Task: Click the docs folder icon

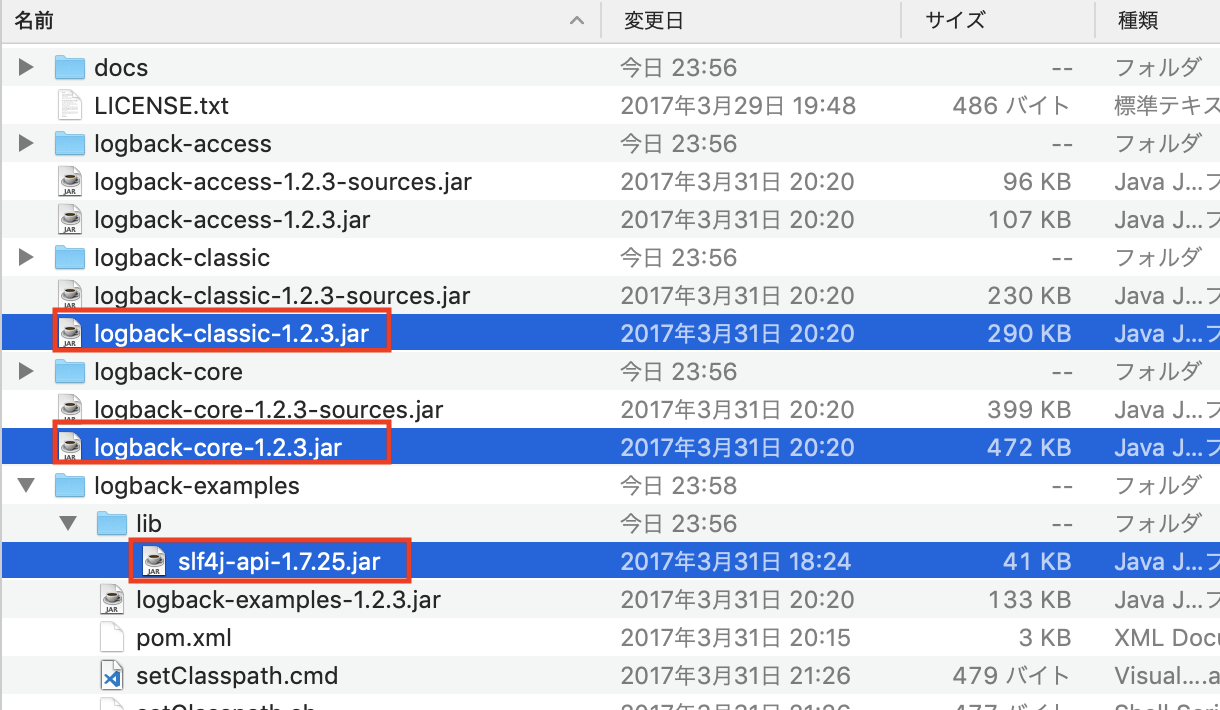Action: [69, 68]
